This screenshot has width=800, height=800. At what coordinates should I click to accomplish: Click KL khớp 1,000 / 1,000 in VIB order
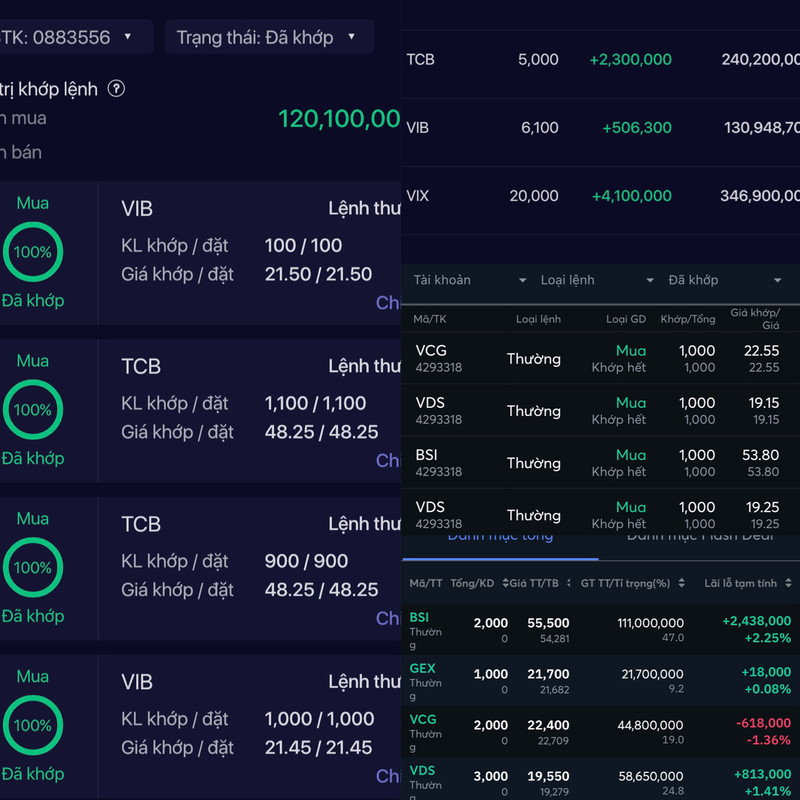coord(319,719)
